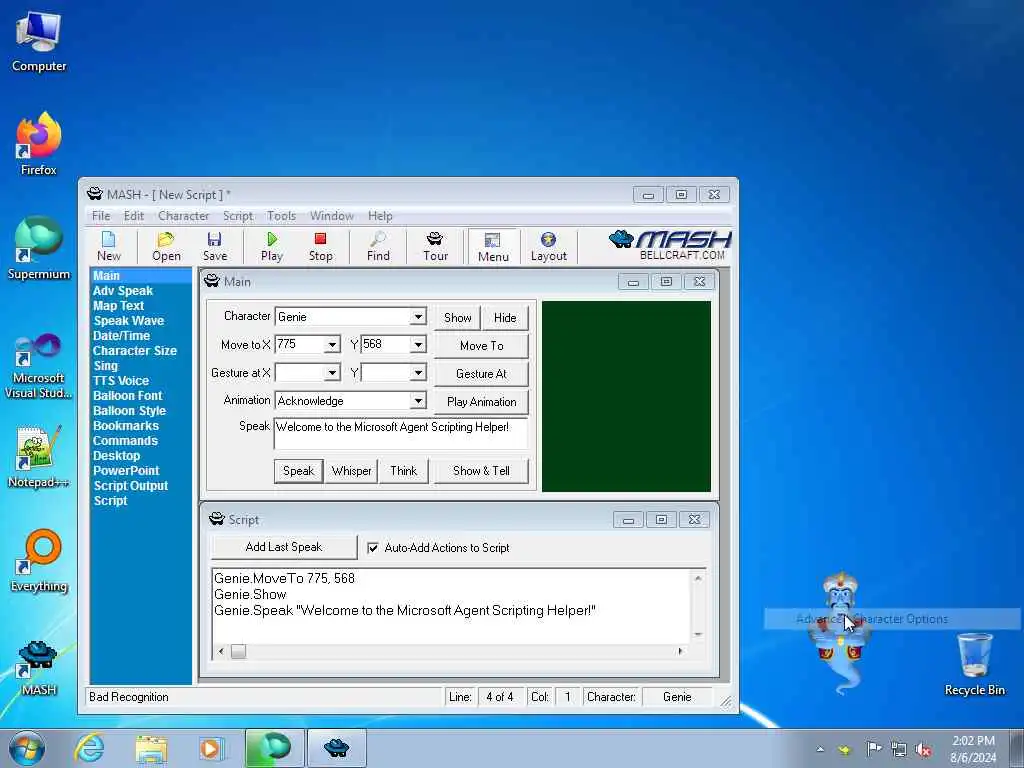Open File Explorer from the taskbar

coord(152,748)
